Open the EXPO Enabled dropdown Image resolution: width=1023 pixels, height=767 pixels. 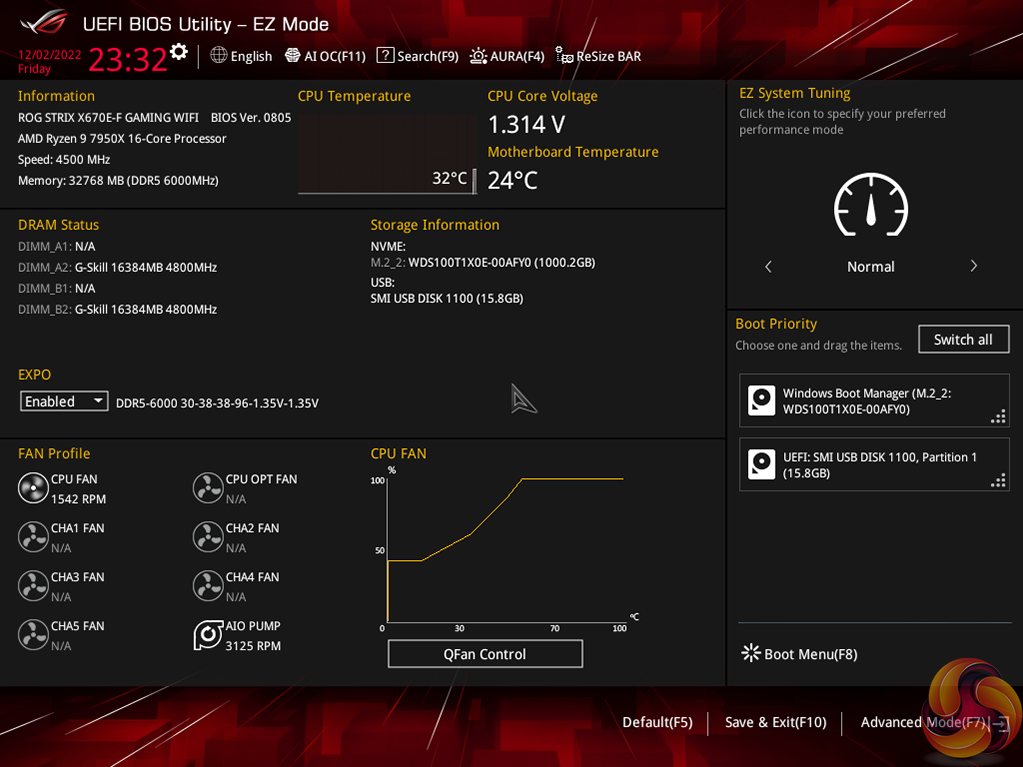pyautogui.click(x=64, y=401)
